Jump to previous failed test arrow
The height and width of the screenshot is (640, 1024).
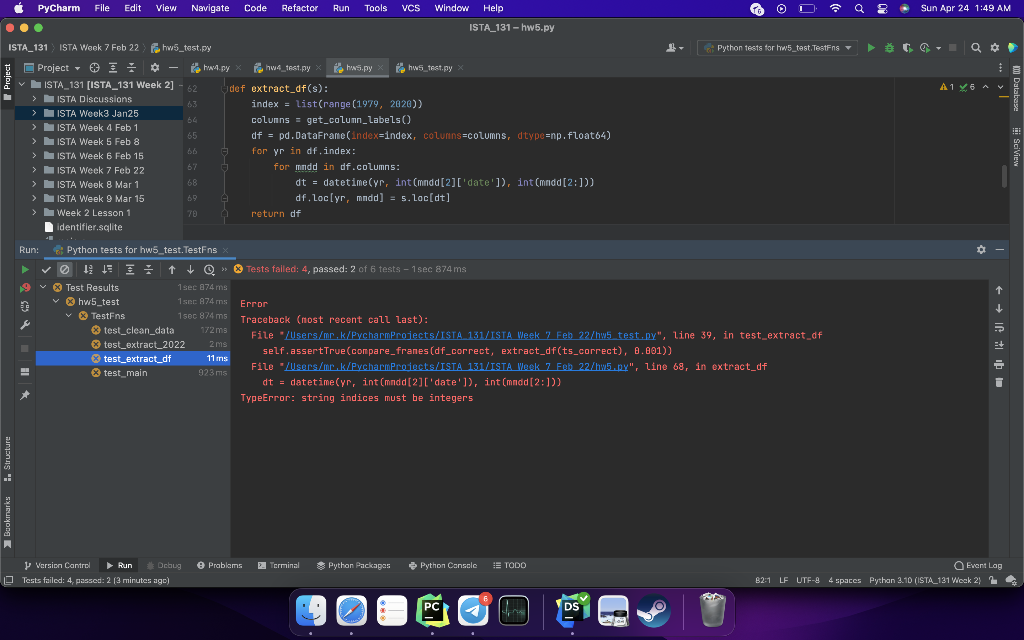pyautogui.click(x=172, y=269)
